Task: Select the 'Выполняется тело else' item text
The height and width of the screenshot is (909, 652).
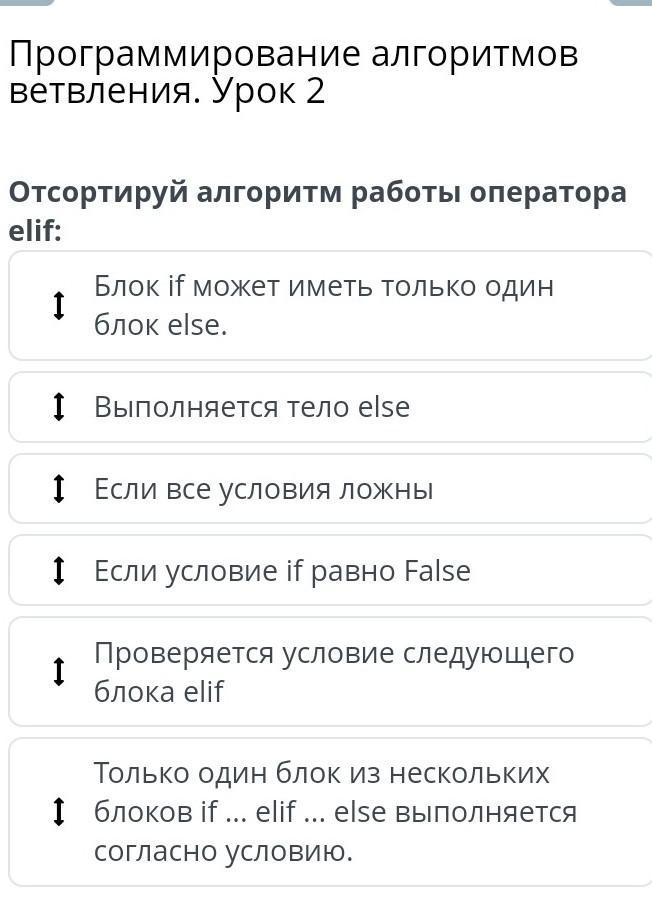Action: (252, 407)
